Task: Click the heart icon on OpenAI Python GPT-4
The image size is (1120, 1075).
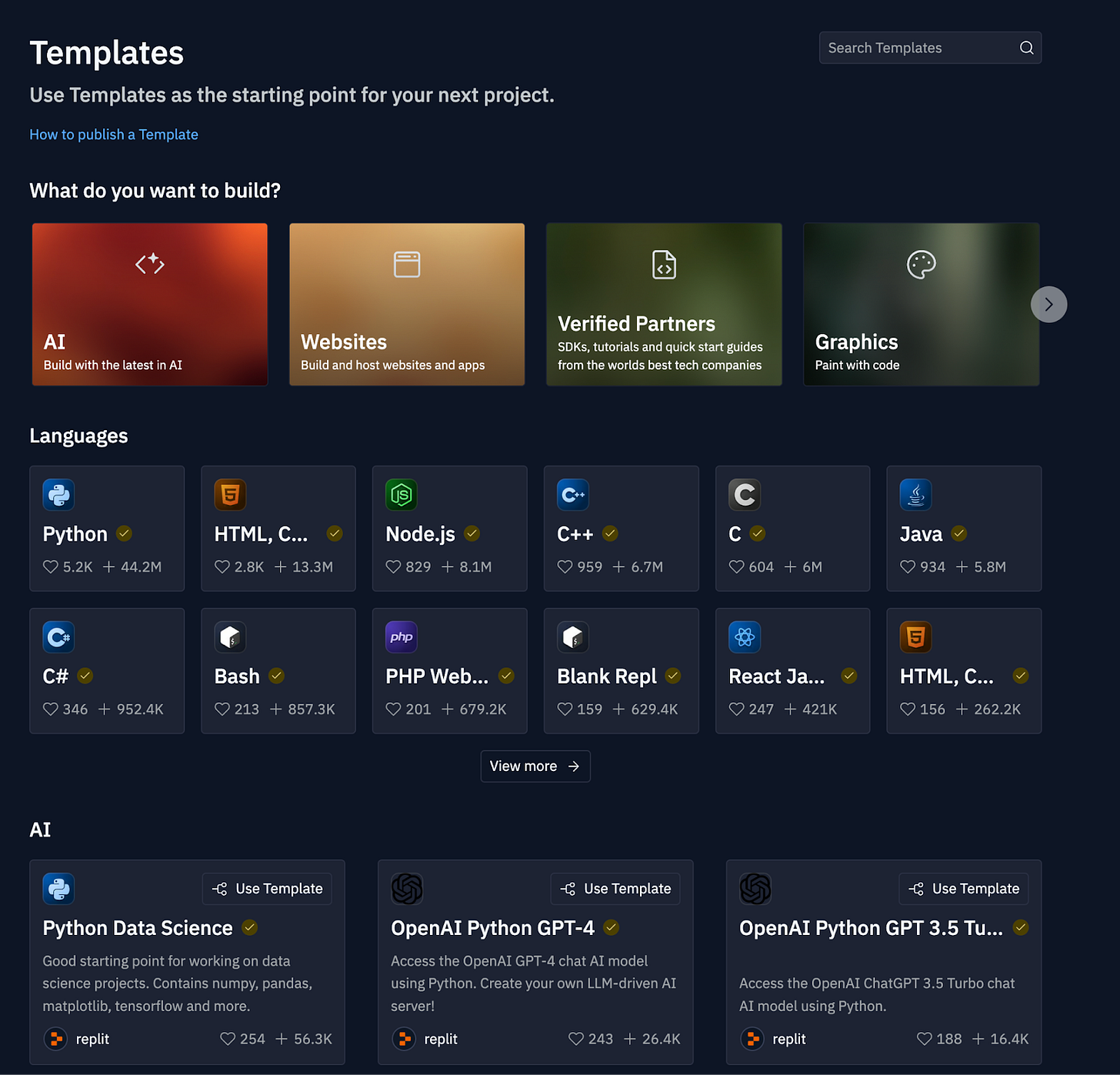Action: pyautogui.click(x=576, y=1039)
